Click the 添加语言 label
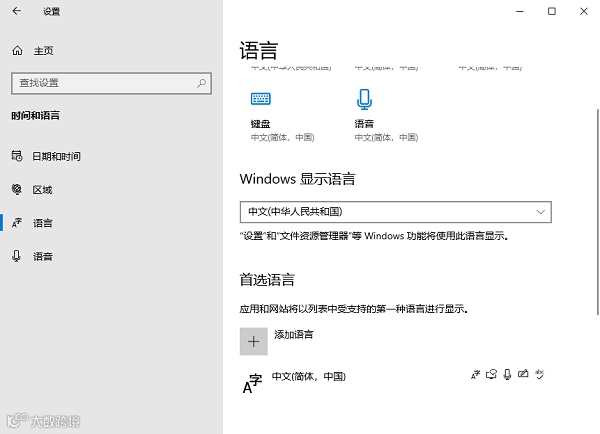Viewport: 600px width, 434px height. [x=293, y=334]
